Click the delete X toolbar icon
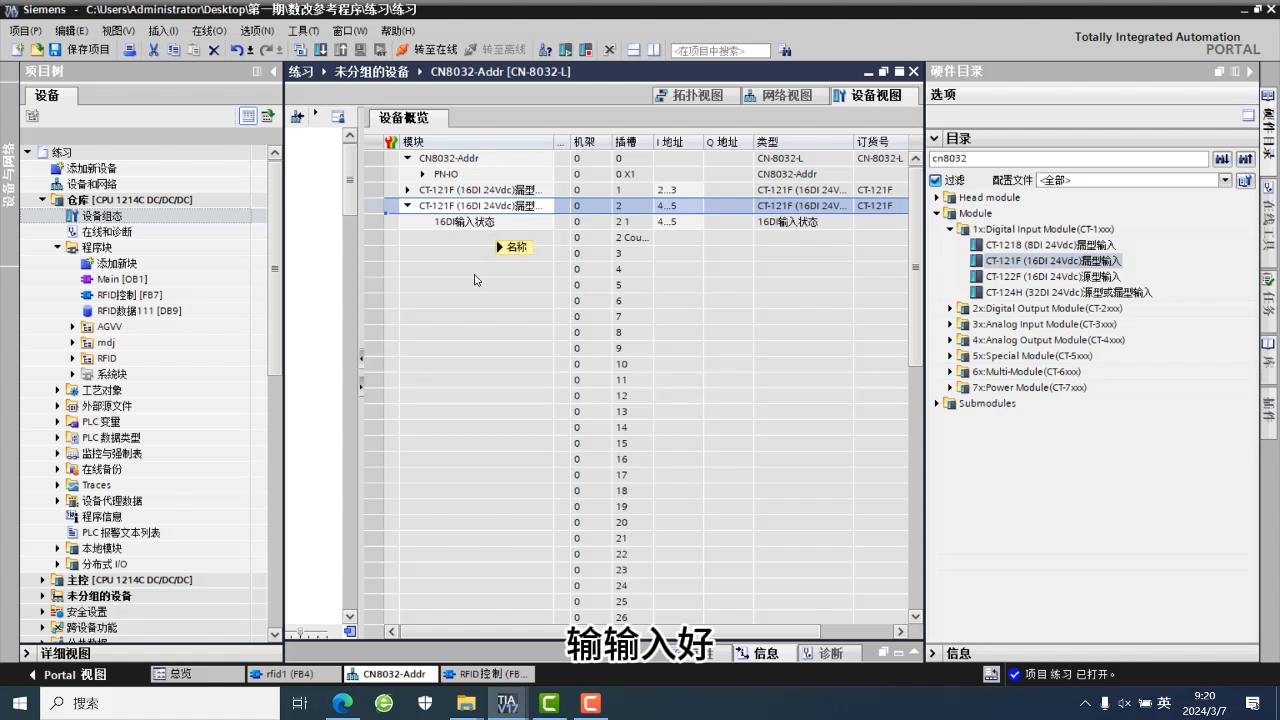Image resolution: width=1280 pixels, height=720 pixels. 213,50
